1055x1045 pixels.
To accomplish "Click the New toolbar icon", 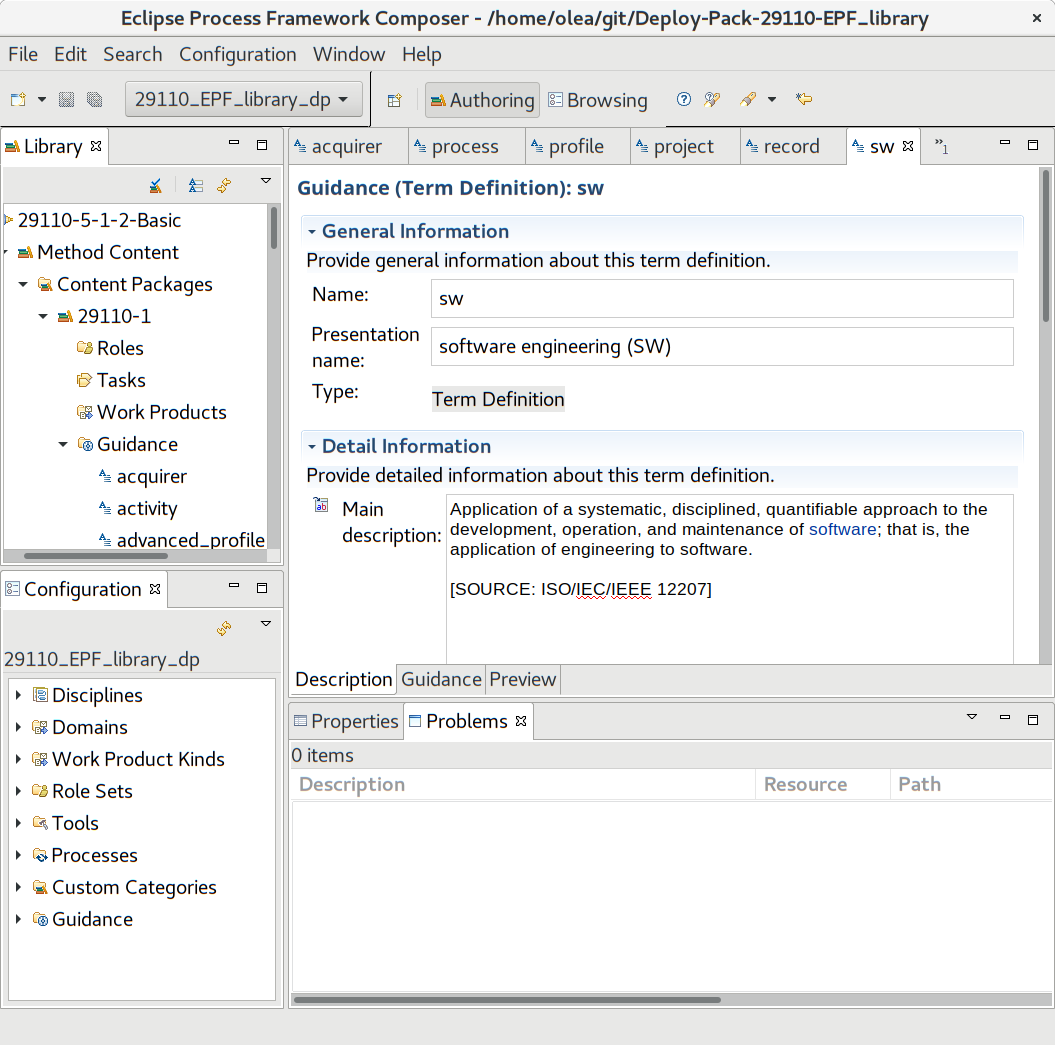I will (18, 100).
